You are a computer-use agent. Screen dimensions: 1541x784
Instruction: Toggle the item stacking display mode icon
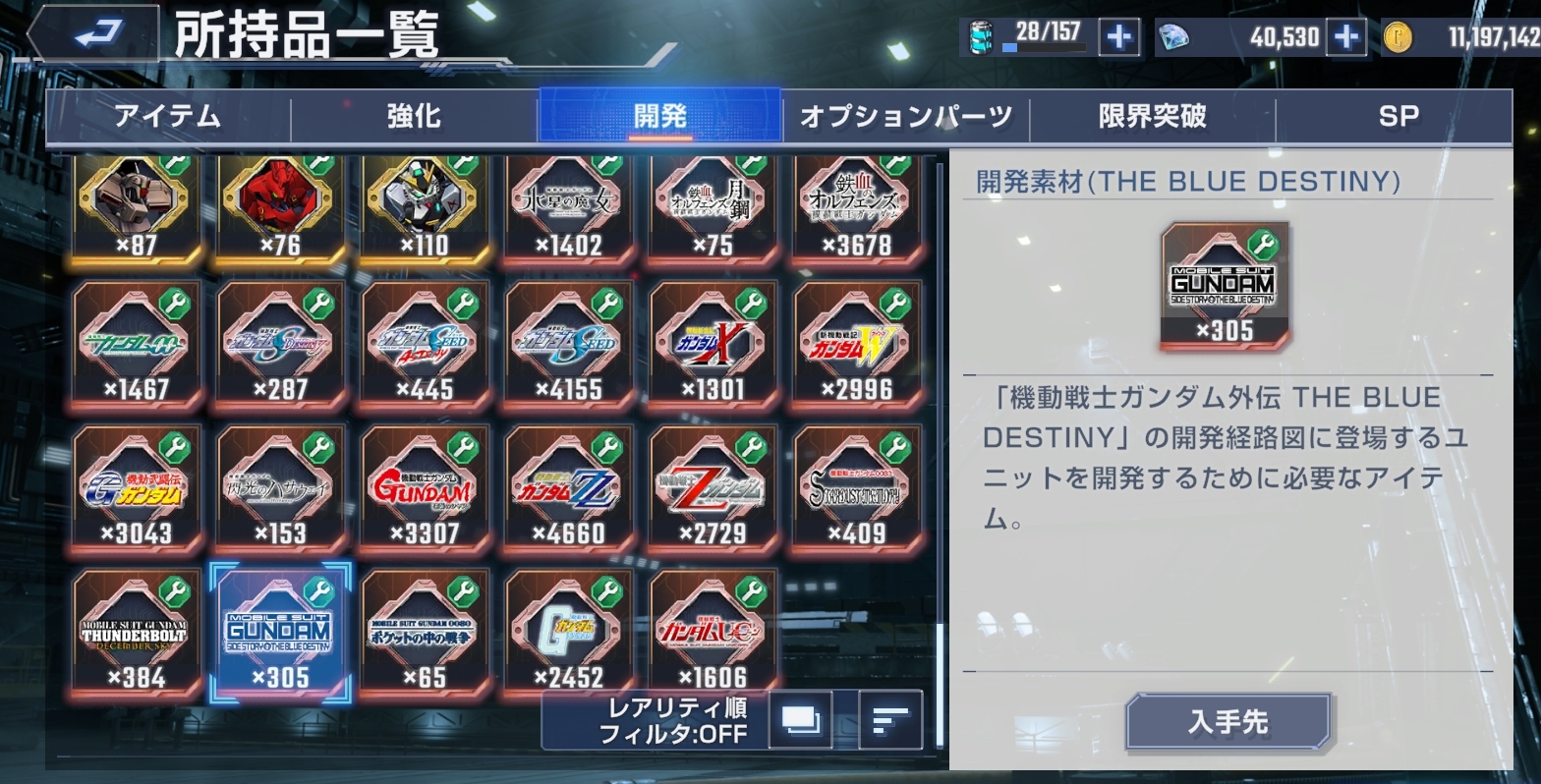click(x=799, y=720)
